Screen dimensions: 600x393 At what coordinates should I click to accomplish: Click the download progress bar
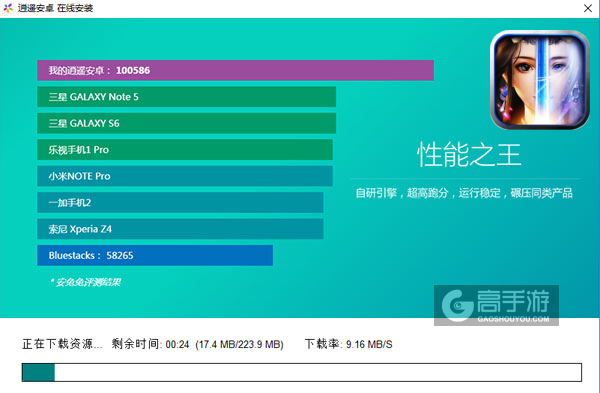point(302,372)
